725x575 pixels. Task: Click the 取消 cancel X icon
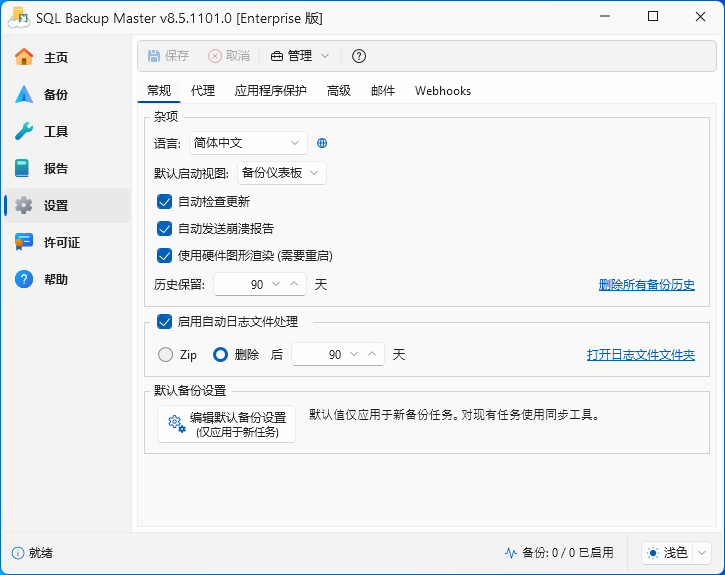point(215,56)
